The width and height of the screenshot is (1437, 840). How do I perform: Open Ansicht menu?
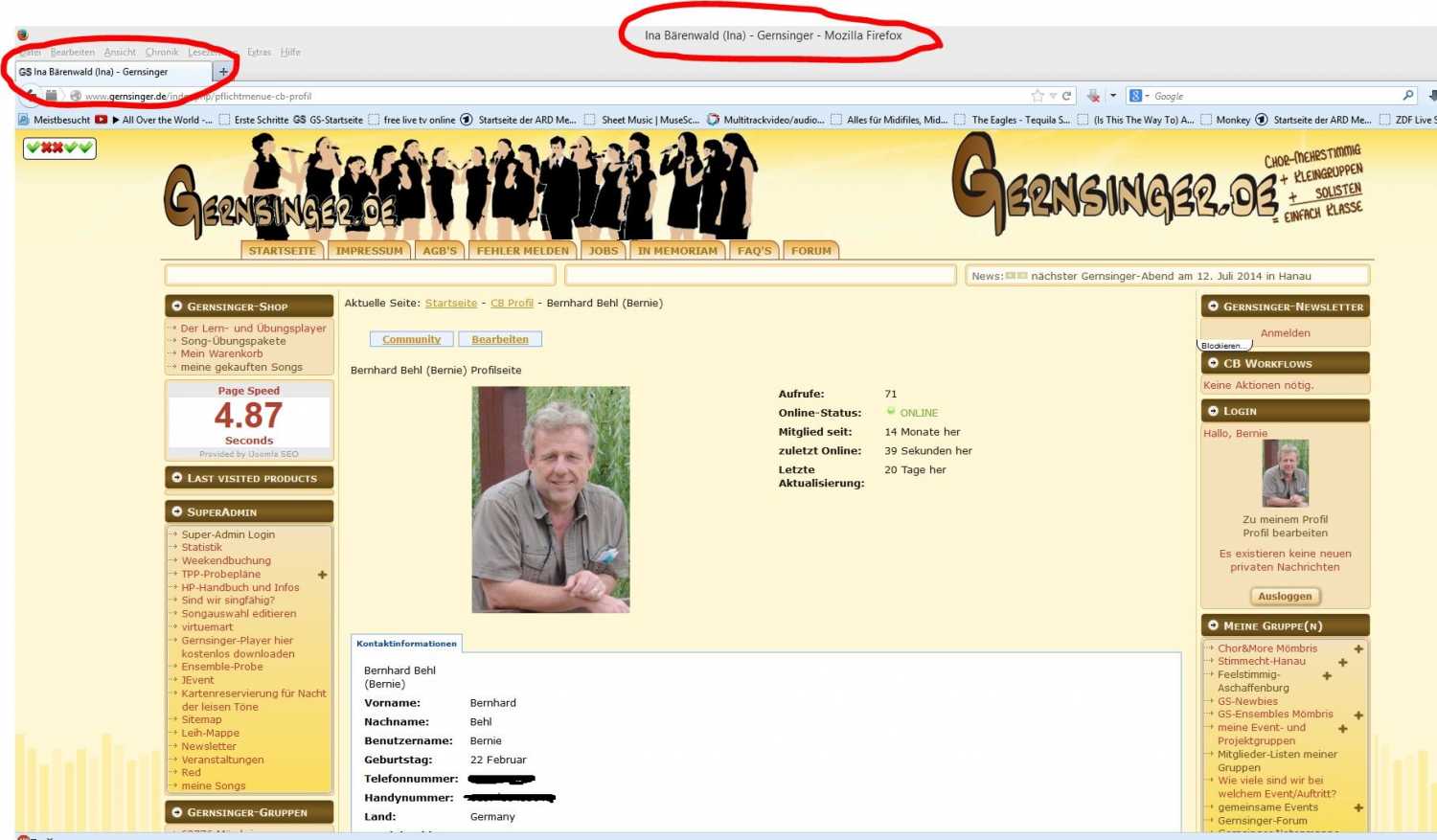pyautogui.click(x=120, y=52)
